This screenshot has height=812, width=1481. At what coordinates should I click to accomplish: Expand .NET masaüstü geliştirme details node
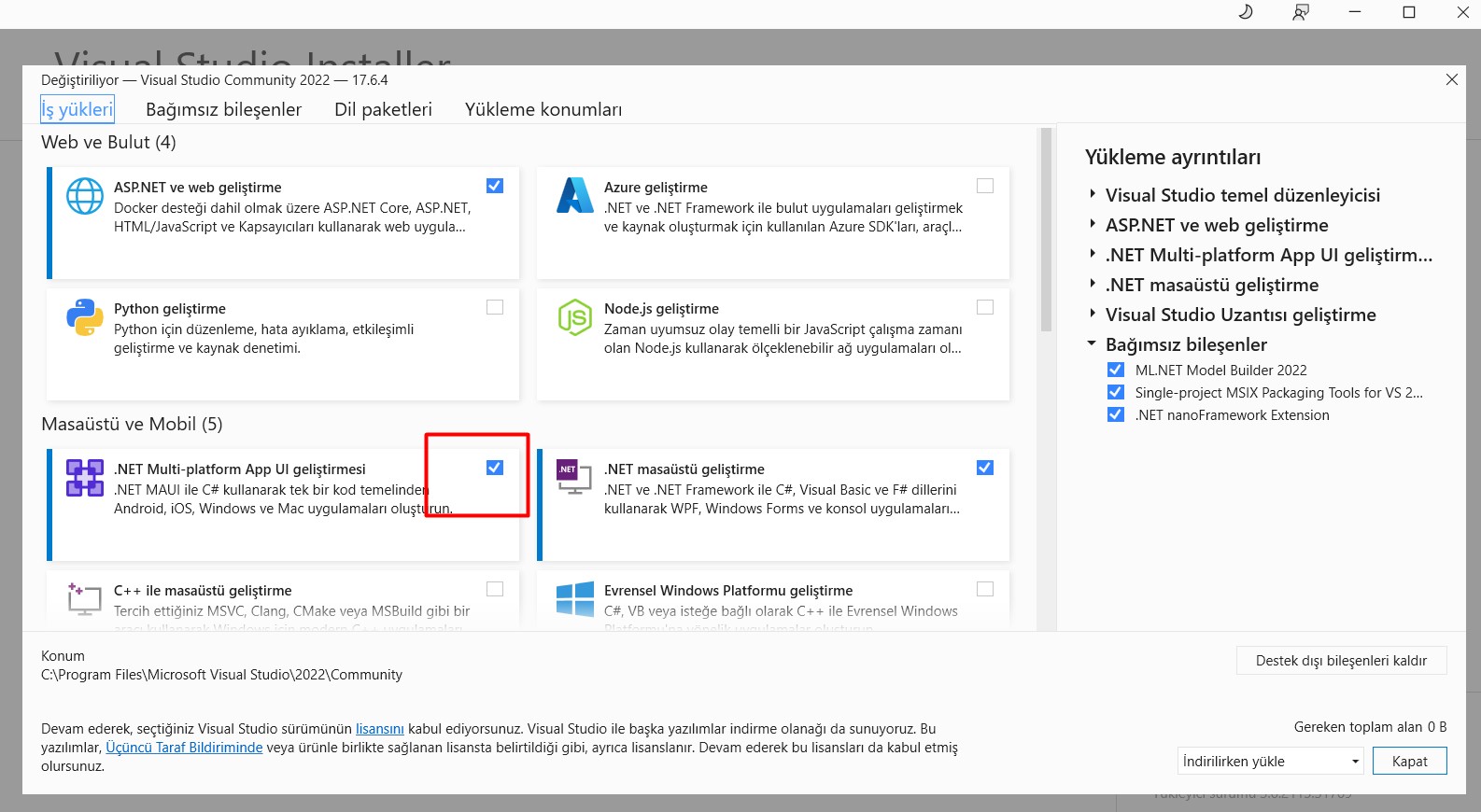point(1093,284)
